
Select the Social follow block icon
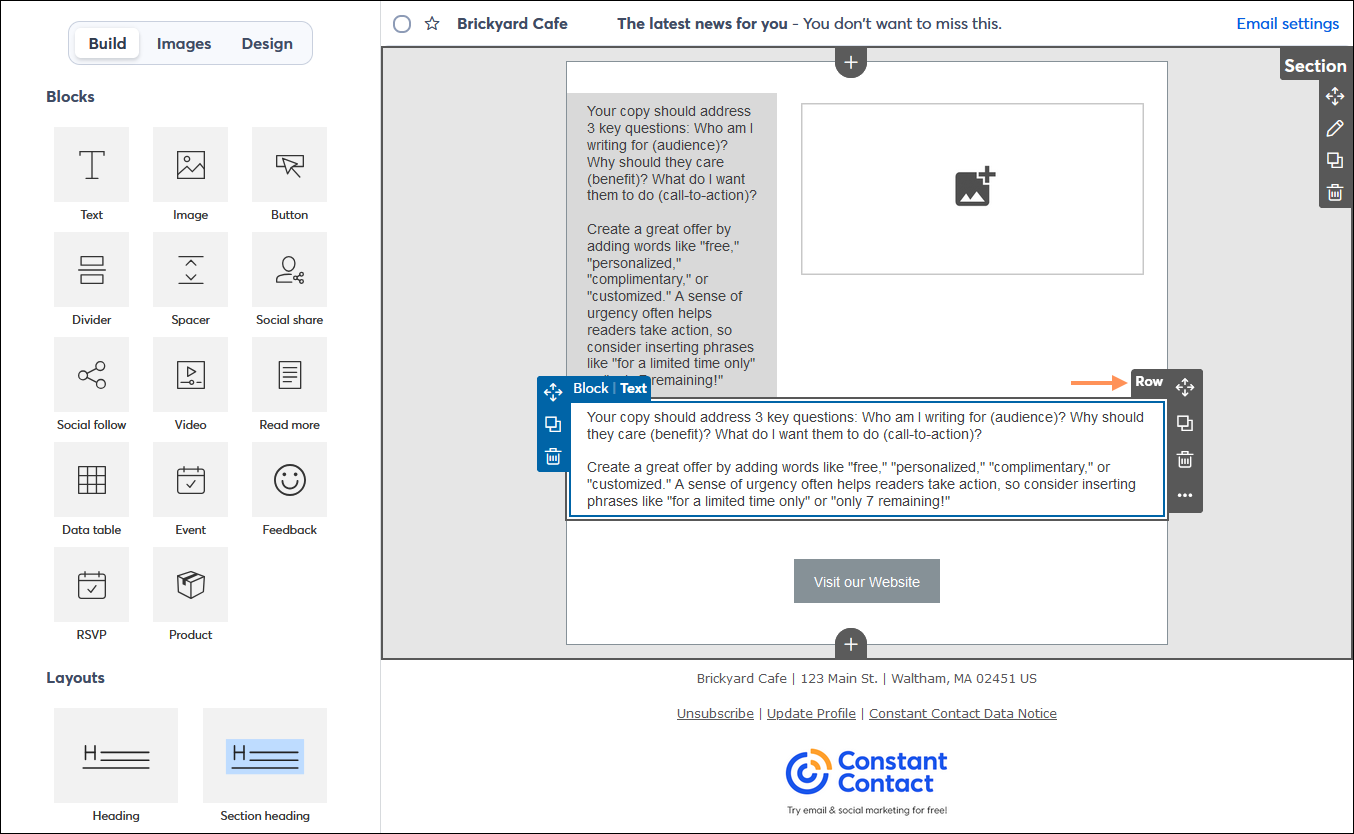coord(92,375)
